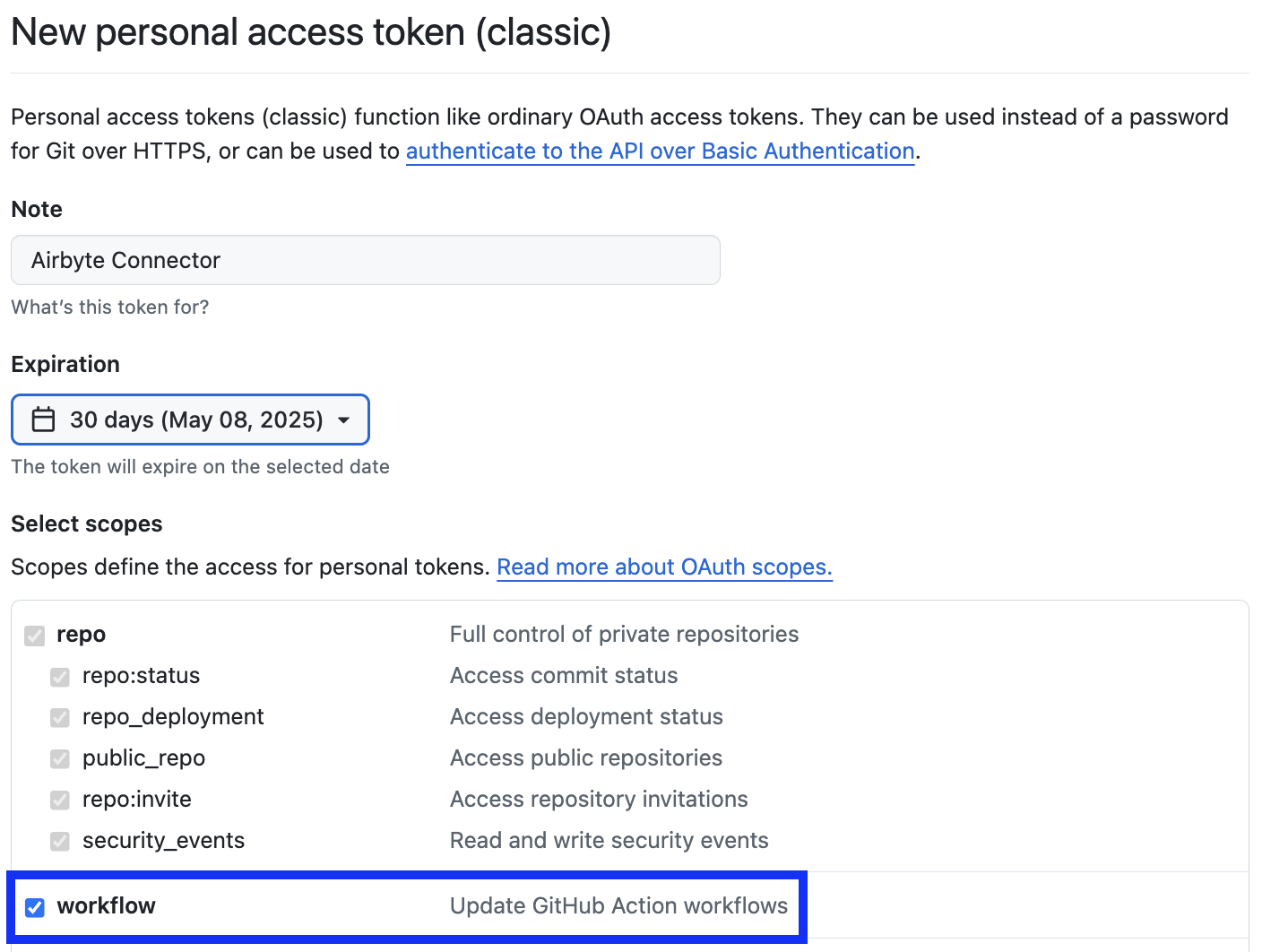Toggle the public_repo checkbox
Image resolution: width=1262 pixels, height=952 pixels.
[x=60, y=759]
